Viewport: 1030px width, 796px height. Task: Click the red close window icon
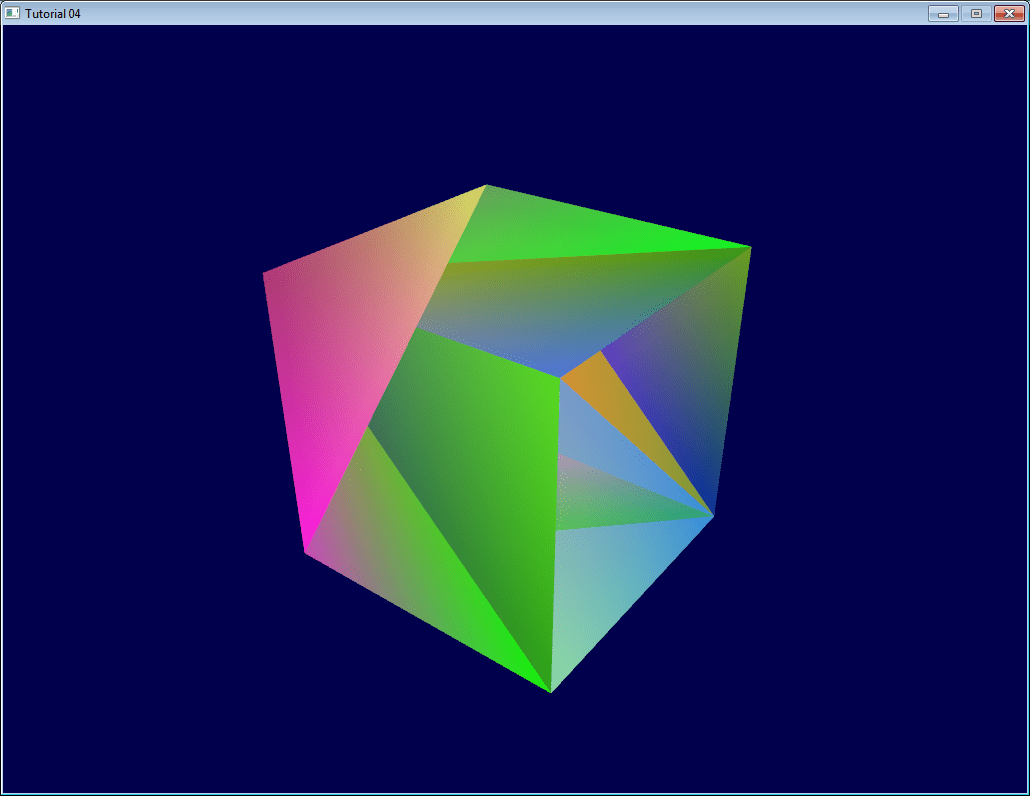[x=1009, y=13]
